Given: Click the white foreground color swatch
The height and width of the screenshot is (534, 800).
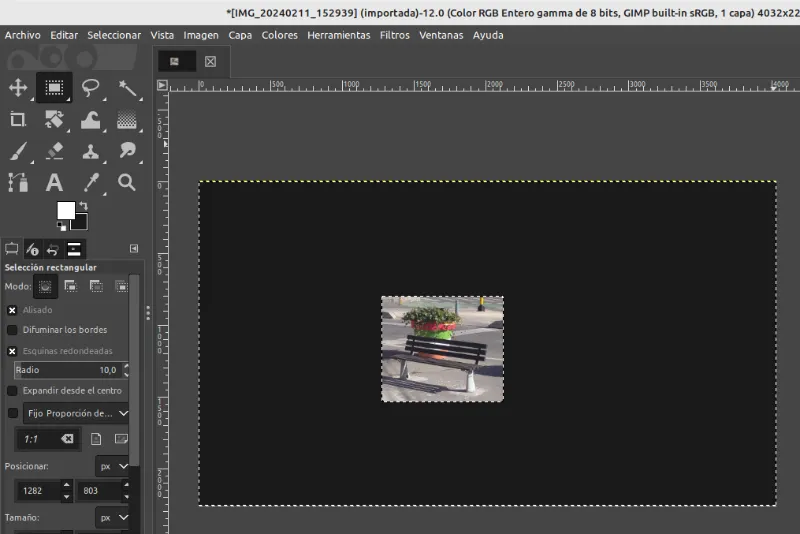Looking at the screenshot, I should pyautogui.click(x=66, y=210).
